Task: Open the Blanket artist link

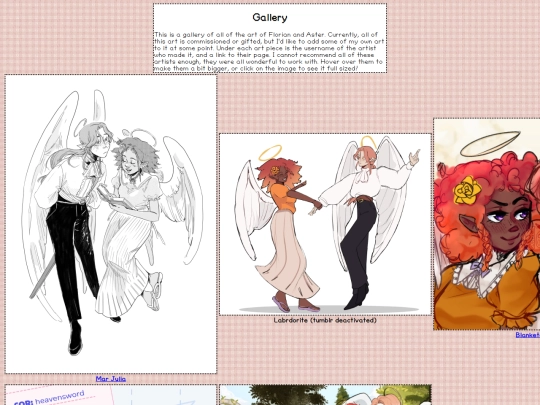Action: [x=528, y=335]
